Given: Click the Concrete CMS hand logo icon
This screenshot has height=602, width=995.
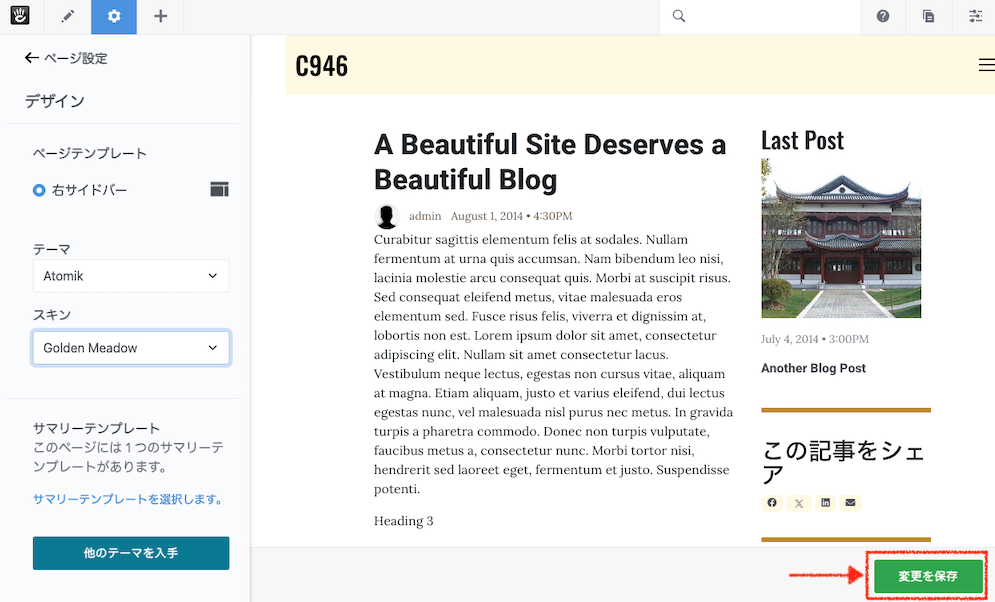Looking at the screenshot, I should click(x=20, y=17).
